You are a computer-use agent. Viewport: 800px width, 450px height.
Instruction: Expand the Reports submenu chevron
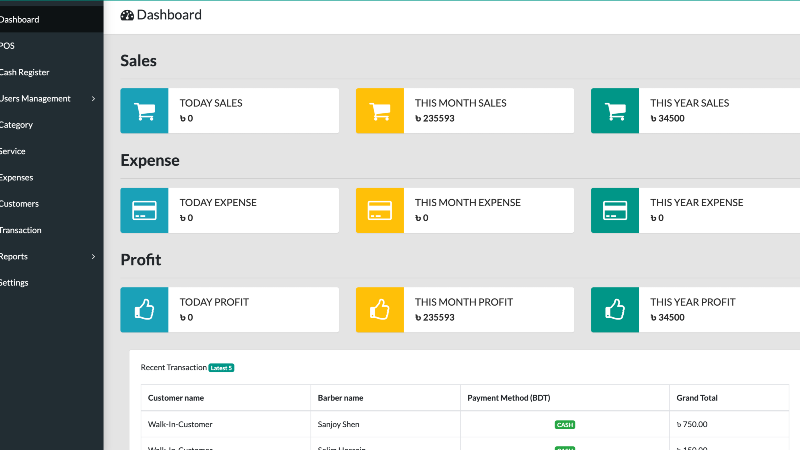click(93, 257)
